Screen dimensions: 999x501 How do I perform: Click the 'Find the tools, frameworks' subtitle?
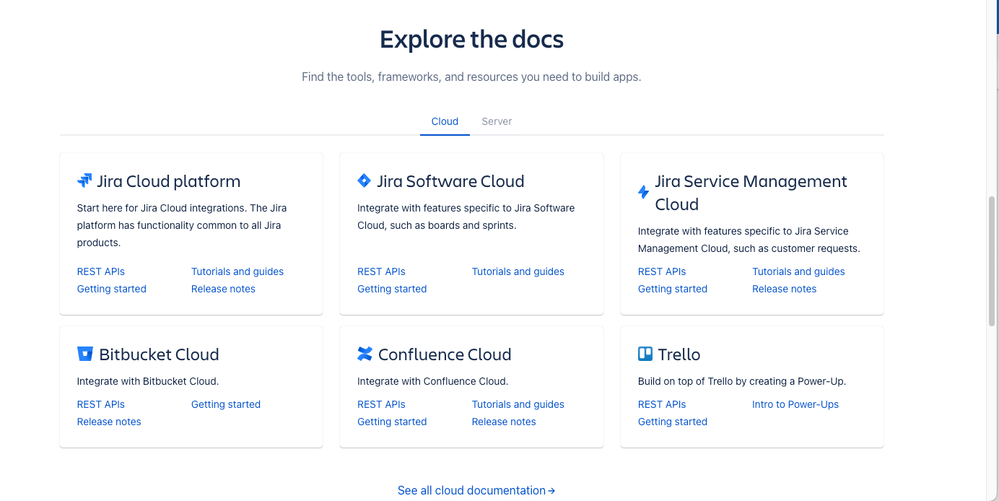pos(471,77)
